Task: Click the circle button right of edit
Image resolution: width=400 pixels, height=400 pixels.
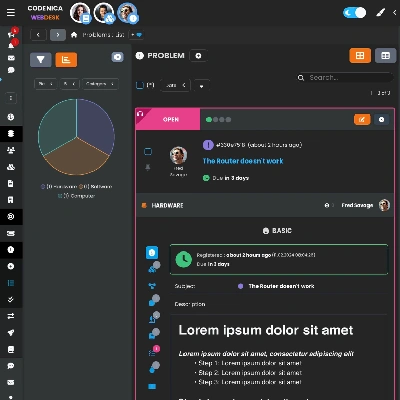Action: pos(382,119)
